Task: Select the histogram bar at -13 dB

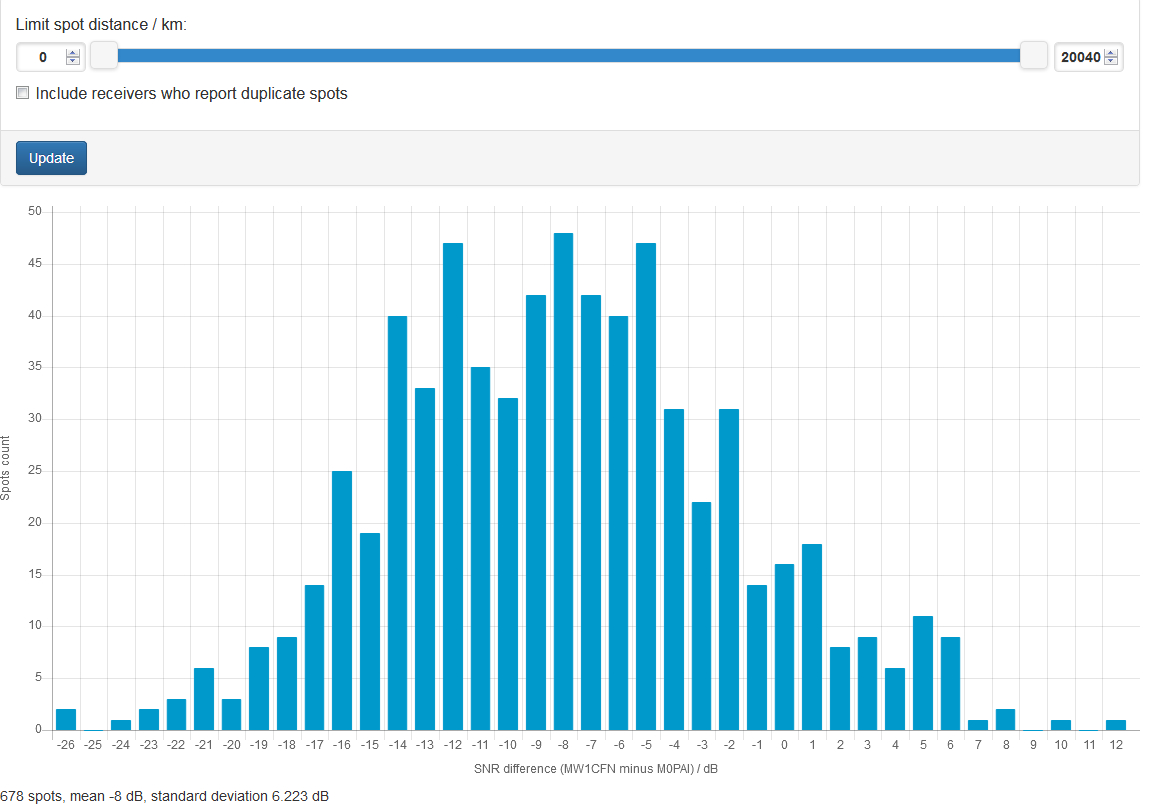Action: coord(425,559)
